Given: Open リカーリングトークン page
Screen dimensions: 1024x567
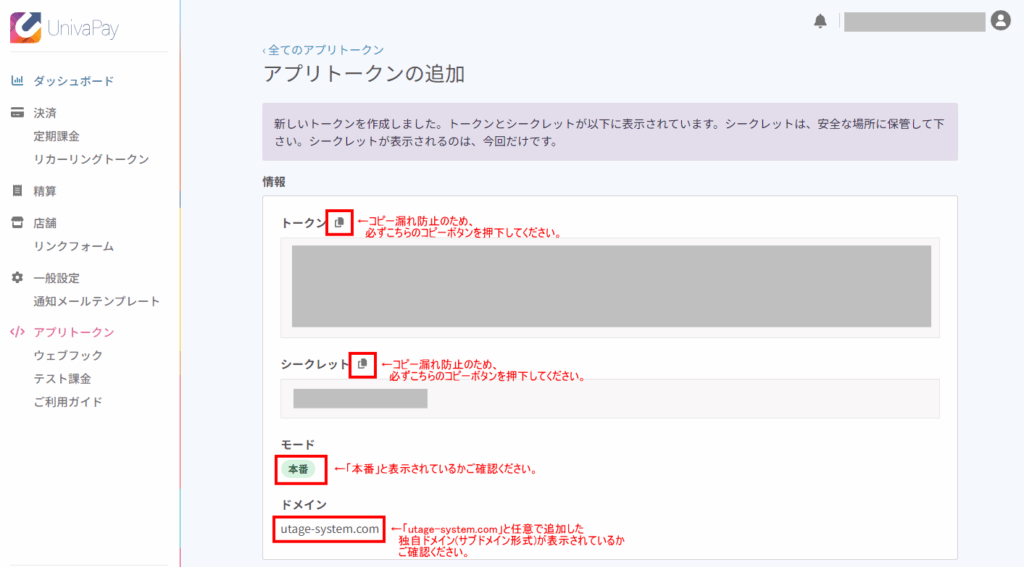Looking at the screenshot, I should point(91,159).
